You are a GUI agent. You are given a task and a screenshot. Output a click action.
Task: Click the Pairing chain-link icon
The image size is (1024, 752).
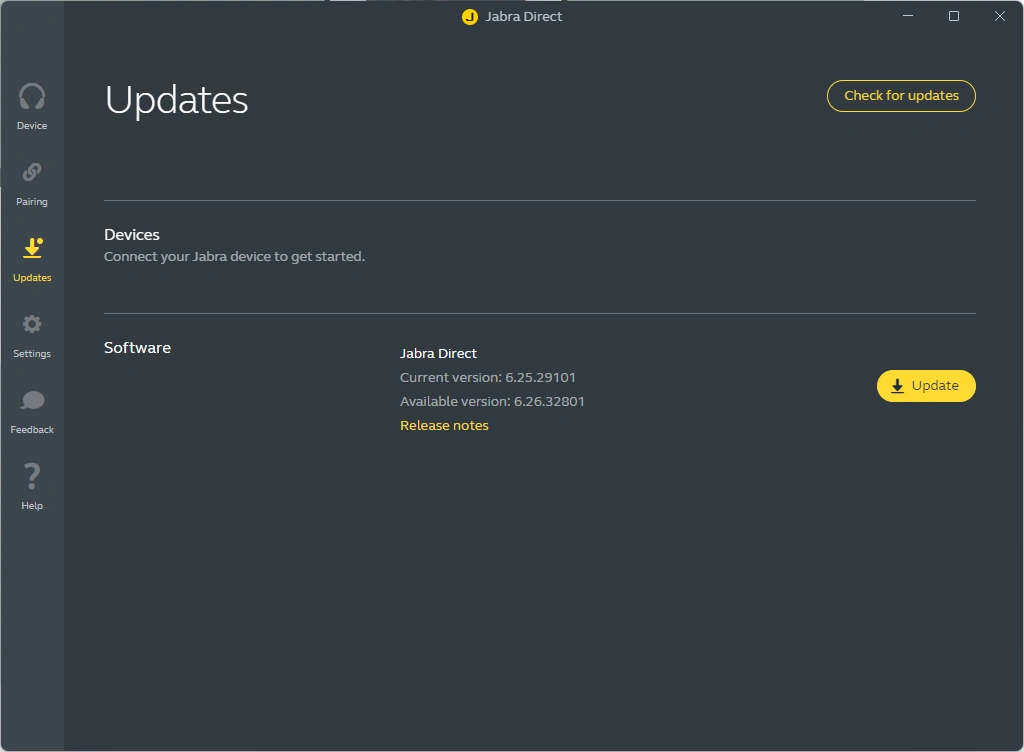[32, 173]
